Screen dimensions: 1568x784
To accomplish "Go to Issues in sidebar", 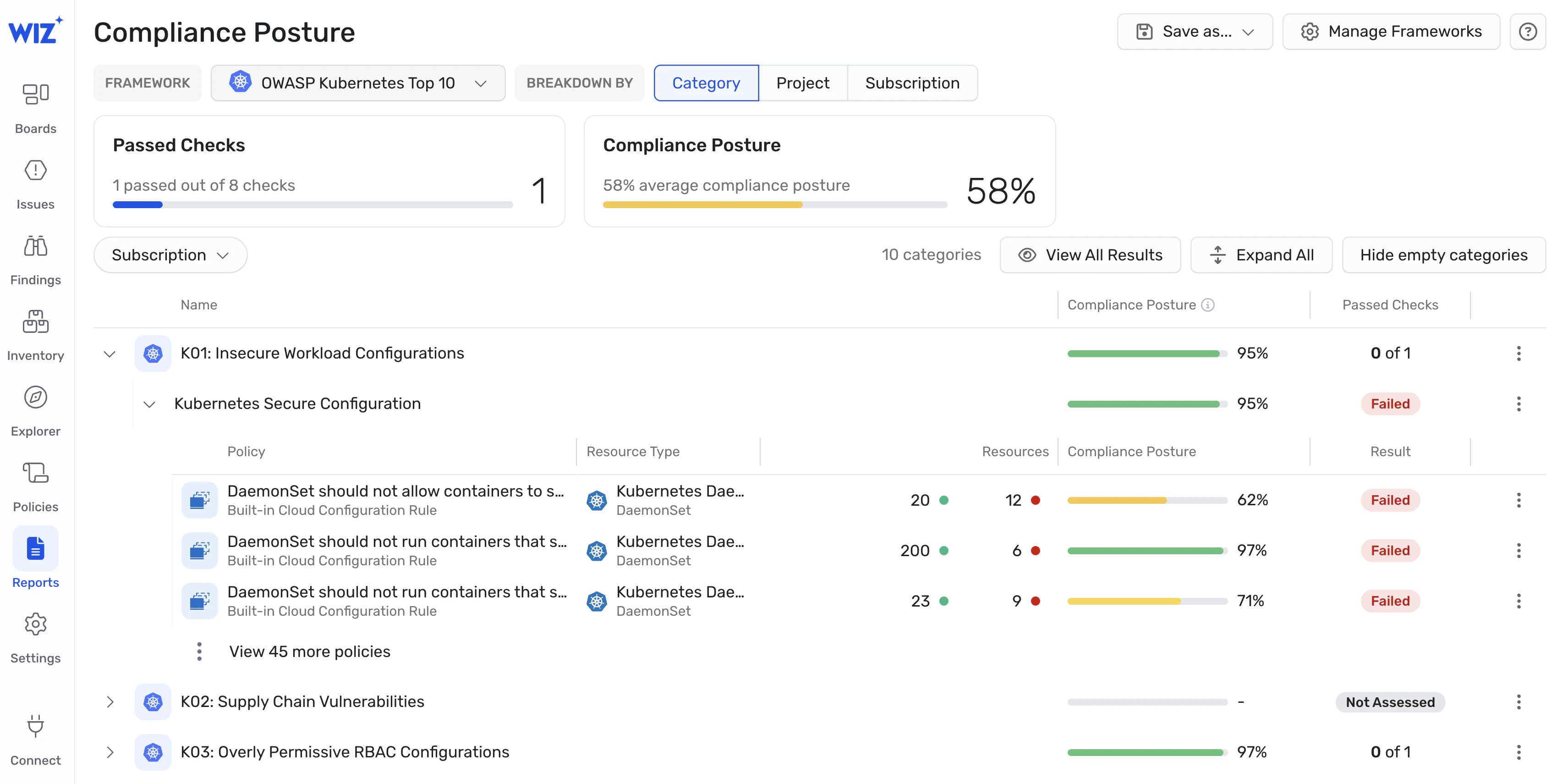I will point(35,185).
